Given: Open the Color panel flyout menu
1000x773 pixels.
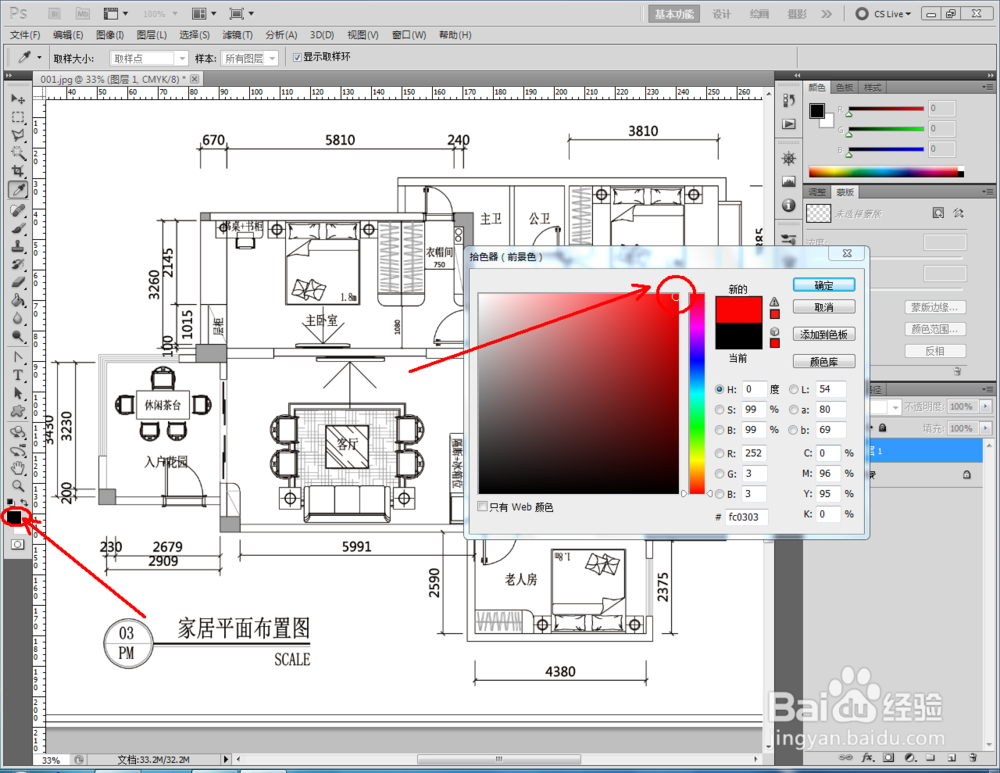Looking at the screenshot, I should click(x=988, y=87).
